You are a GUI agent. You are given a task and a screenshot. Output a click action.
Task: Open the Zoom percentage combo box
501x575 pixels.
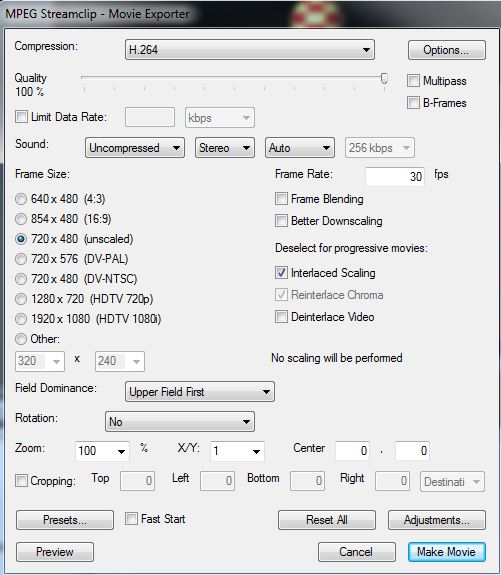(x=102, y=451)
